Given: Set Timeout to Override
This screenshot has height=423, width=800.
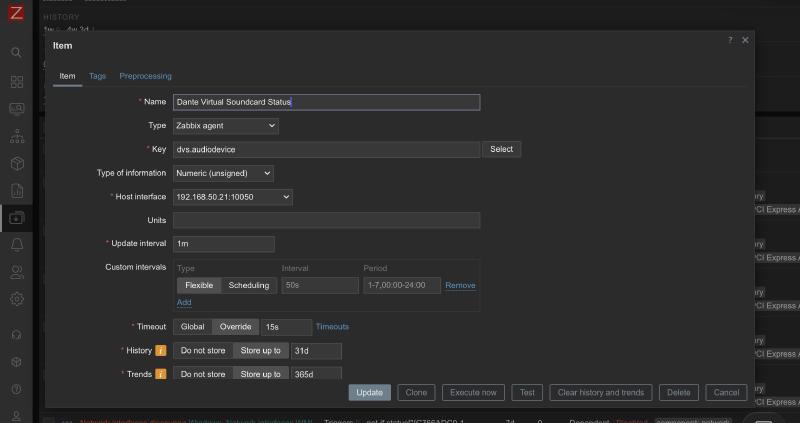Looking at the screenshot, I should [x=235, y=327].
